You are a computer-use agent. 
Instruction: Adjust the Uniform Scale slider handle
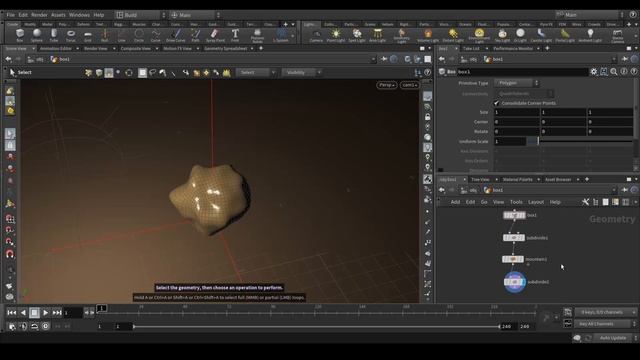538,141
